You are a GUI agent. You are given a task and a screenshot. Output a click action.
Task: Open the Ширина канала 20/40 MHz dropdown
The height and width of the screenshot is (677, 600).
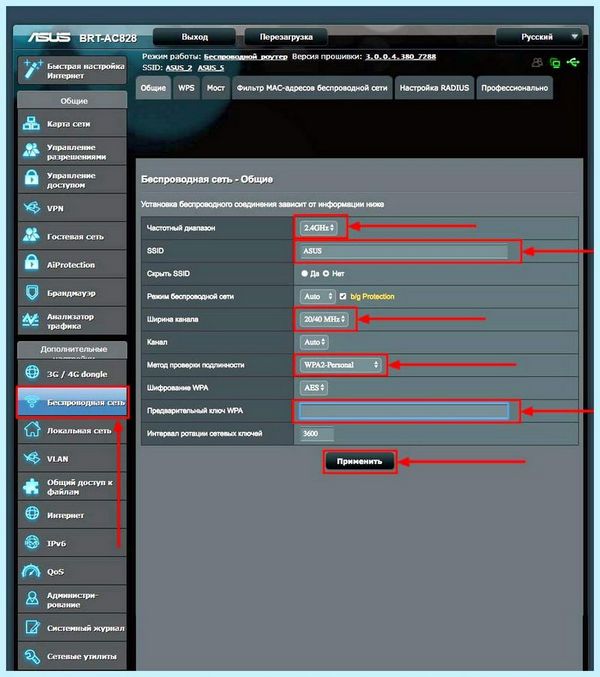tap(324, 319)
